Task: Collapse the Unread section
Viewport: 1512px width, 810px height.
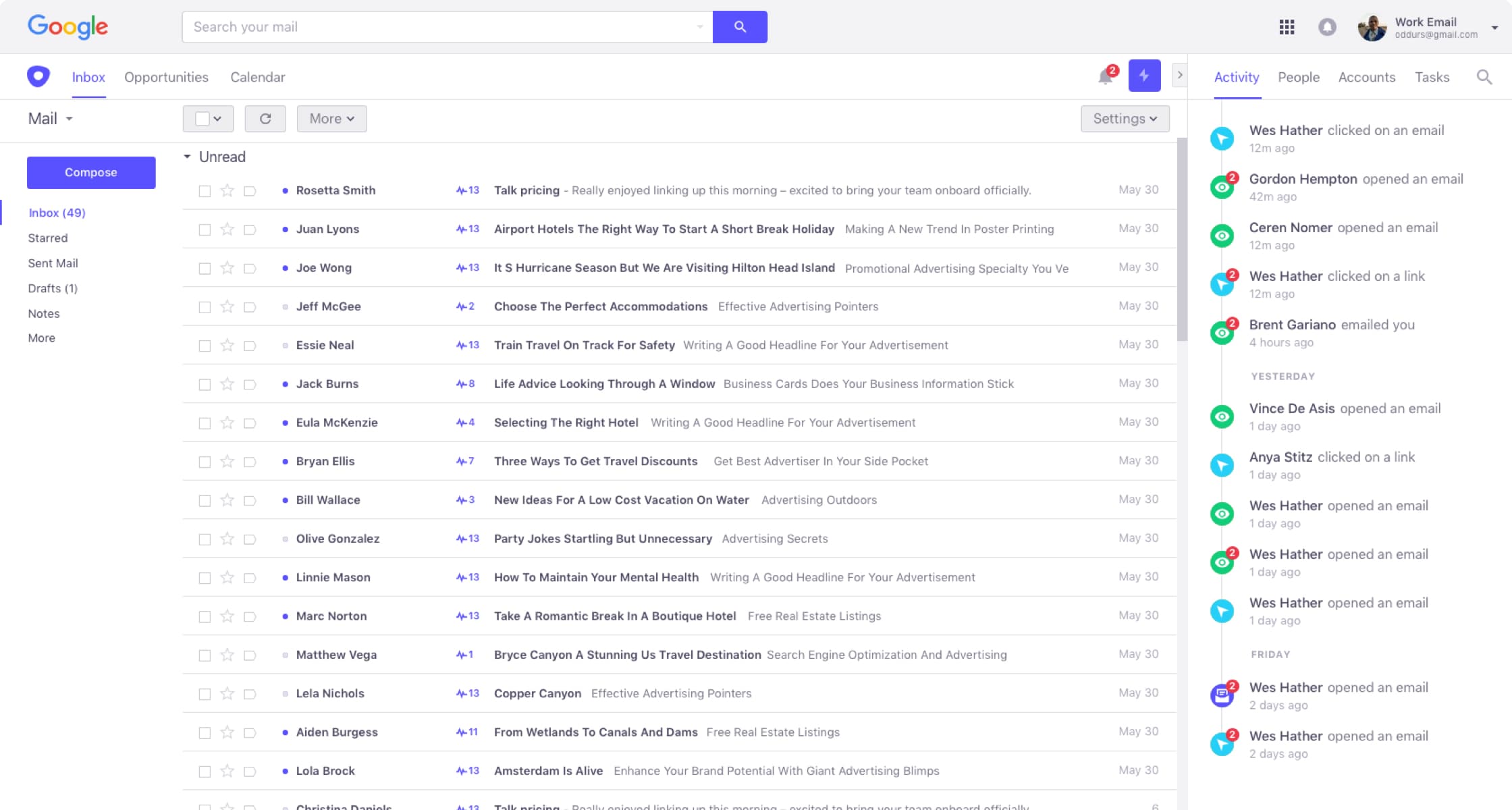Action: pyautogui.click(x=187, y=157)
